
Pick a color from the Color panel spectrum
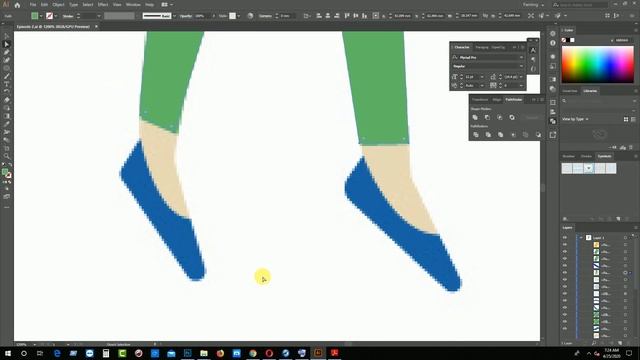pyautogui.click(x=598, y=64)
